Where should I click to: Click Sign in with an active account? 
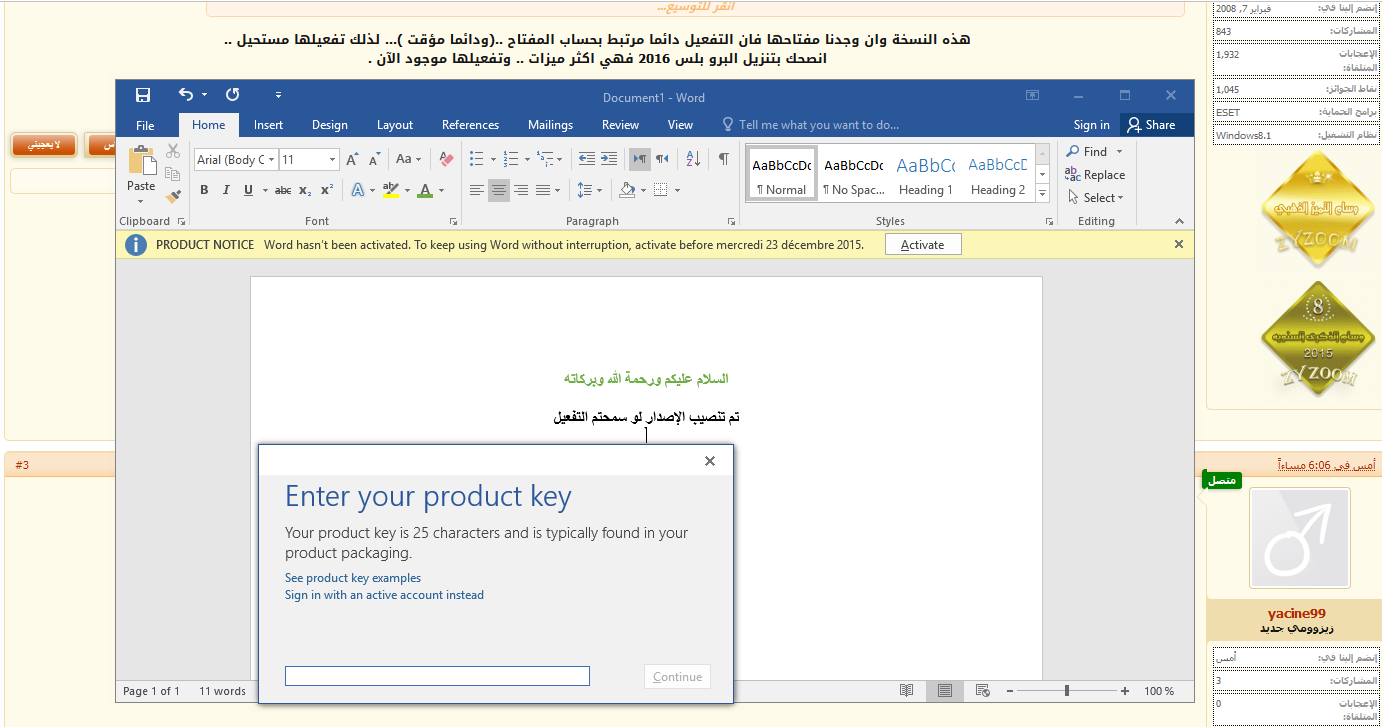(x=384, y=595)
